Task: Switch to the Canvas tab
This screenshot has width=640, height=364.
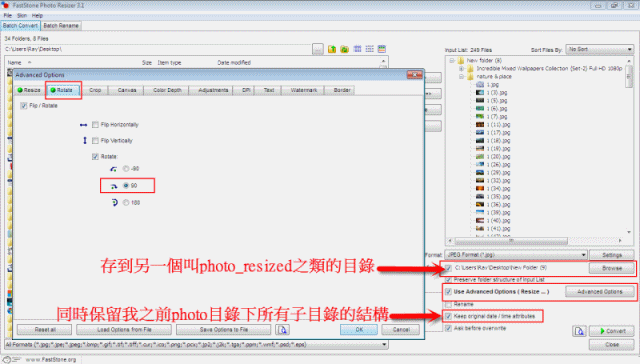Action: pos(127,90)
